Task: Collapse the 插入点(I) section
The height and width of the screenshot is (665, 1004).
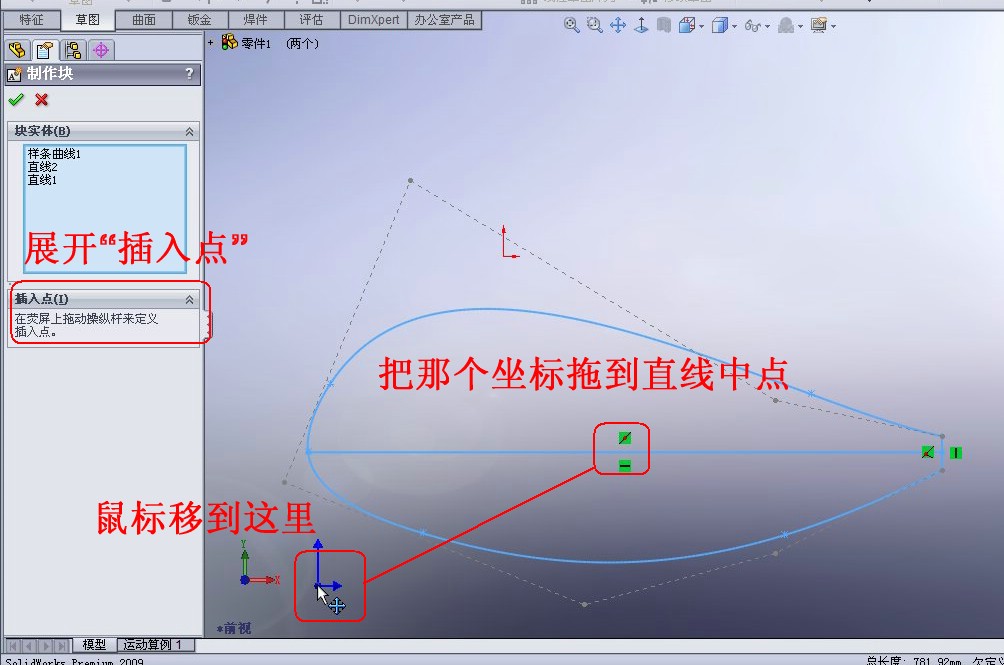Action: click(x=190, y=300)
